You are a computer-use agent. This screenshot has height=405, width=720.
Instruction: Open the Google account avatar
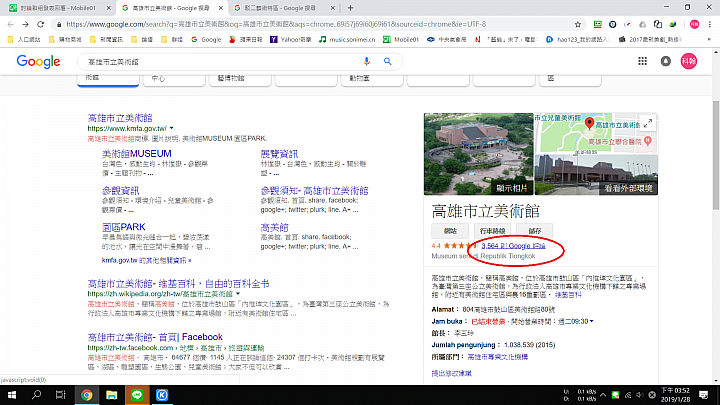[x=689, y=61]
